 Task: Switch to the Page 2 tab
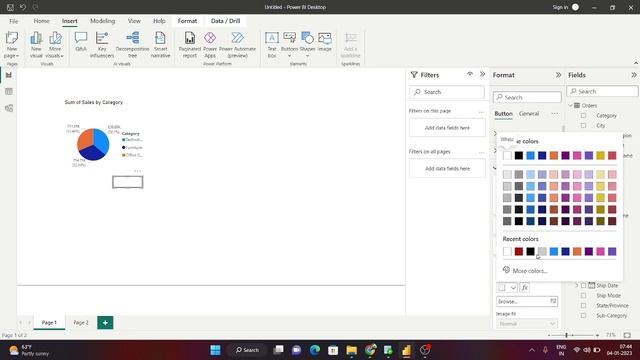(81, 322)
